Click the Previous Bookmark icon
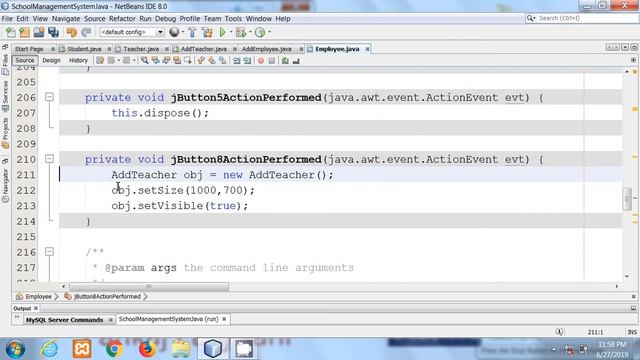The image size is (640, 360). (x=201, y=60)
